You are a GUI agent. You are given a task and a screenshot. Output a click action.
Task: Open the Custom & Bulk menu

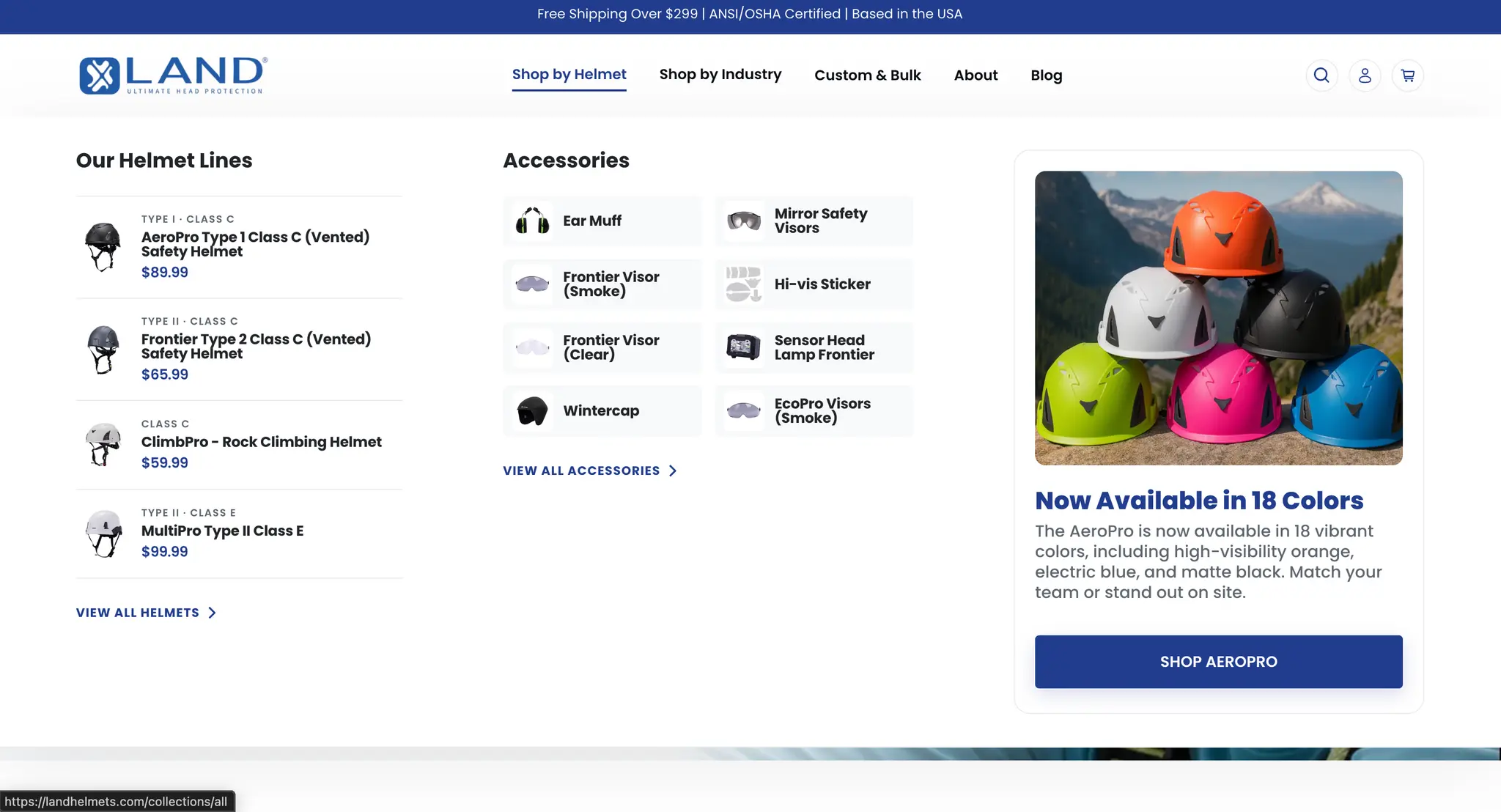[867, 75]
